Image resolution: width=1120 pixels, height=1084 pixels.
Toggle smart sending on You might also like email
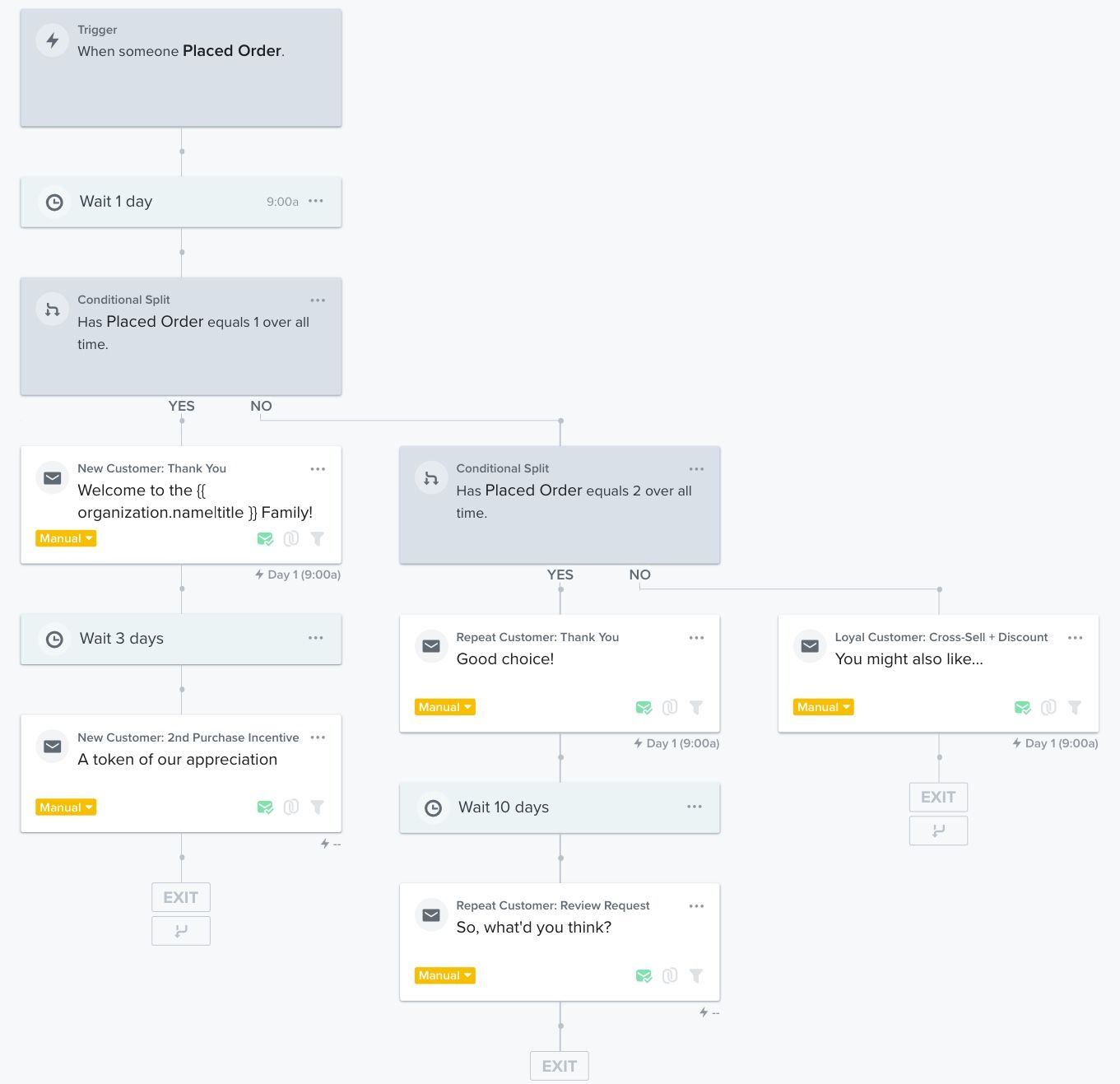(x=1022, y=707)
